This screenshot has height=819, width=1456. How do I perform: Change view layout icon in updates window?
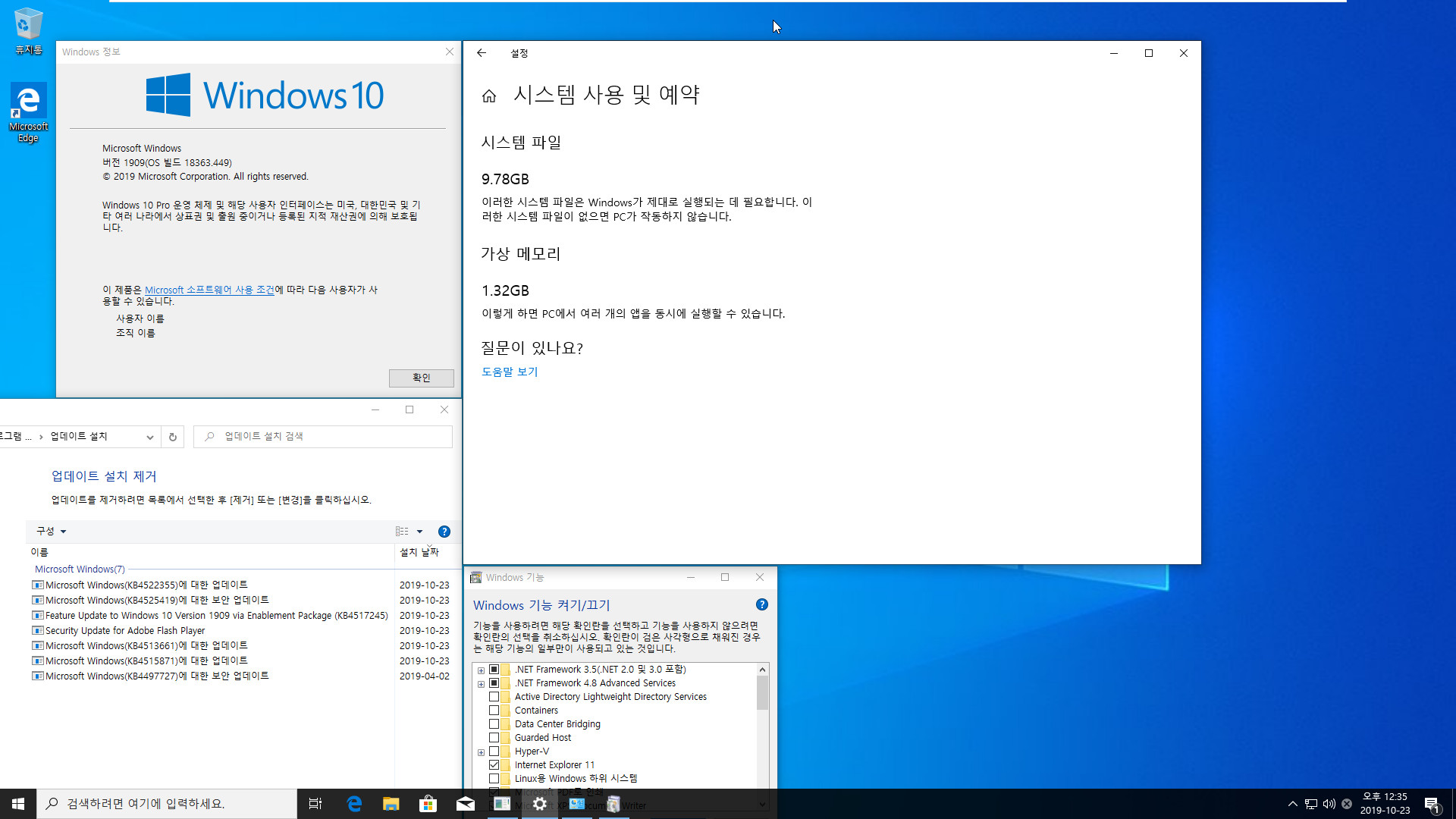(402, 532)
